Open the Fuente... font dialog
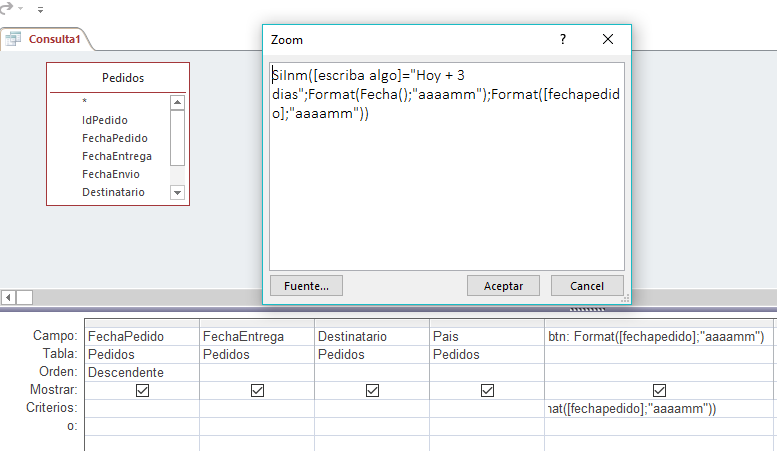Image resolution: width=777 pixels, height=451 pixels. tap(306, 286)
